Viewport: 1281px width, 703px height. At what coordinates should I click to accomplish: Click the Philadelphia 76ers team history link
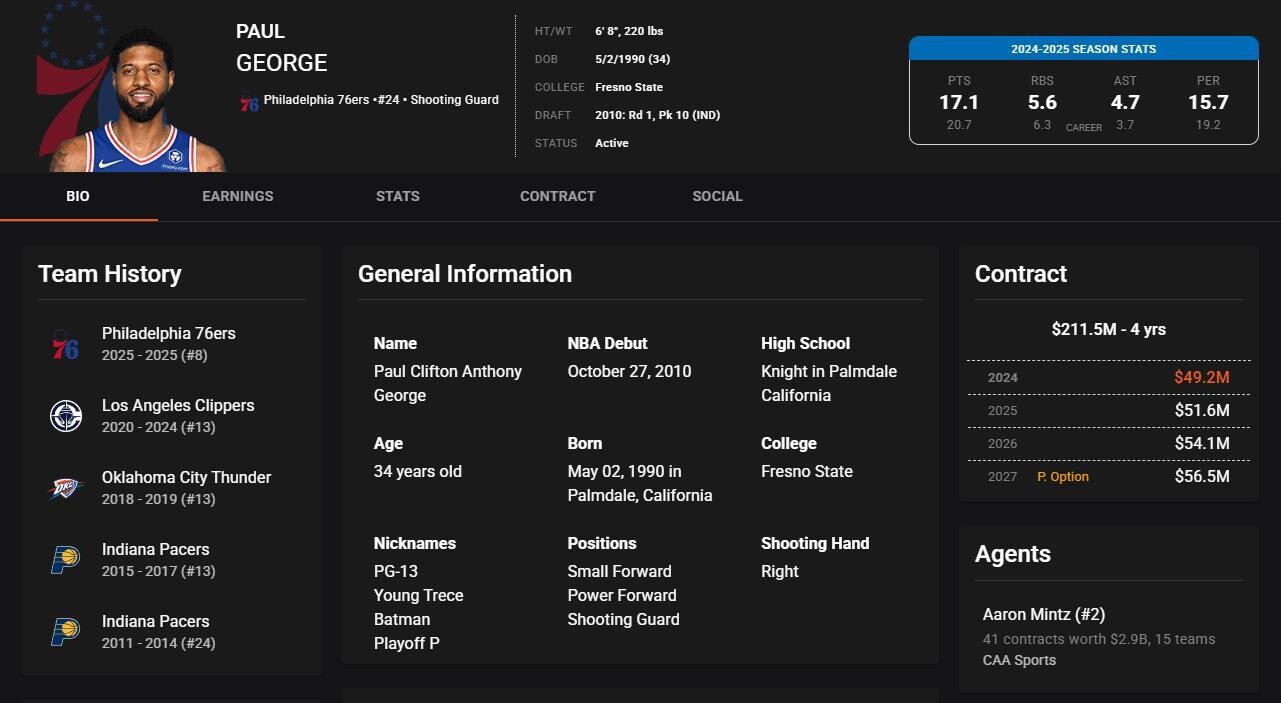tap(168, 333)
